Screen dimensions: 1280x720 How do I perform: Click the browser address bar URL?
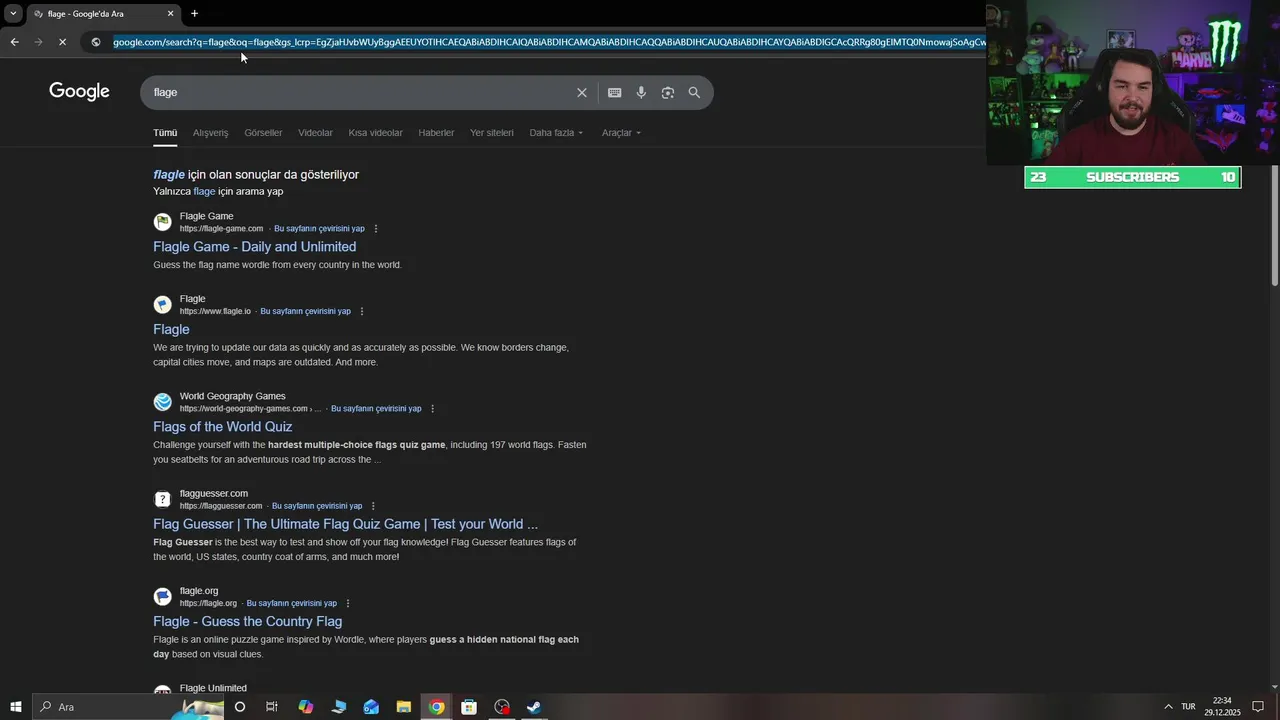coord(548,42)
